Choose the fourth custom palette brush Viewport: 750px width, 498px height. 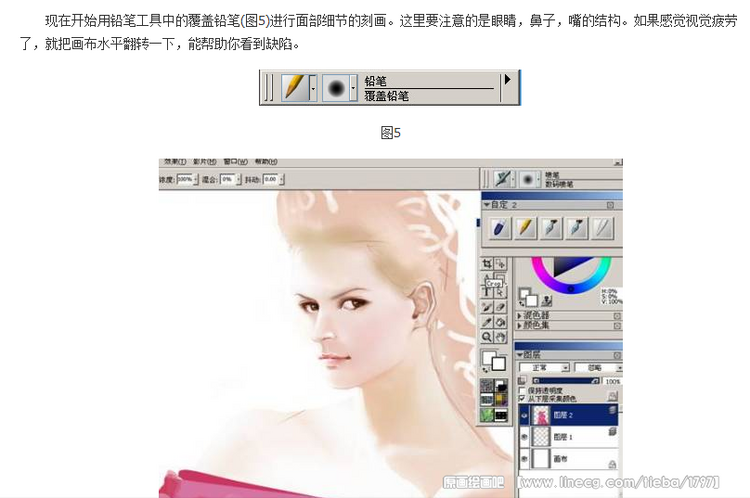(577, 228)
